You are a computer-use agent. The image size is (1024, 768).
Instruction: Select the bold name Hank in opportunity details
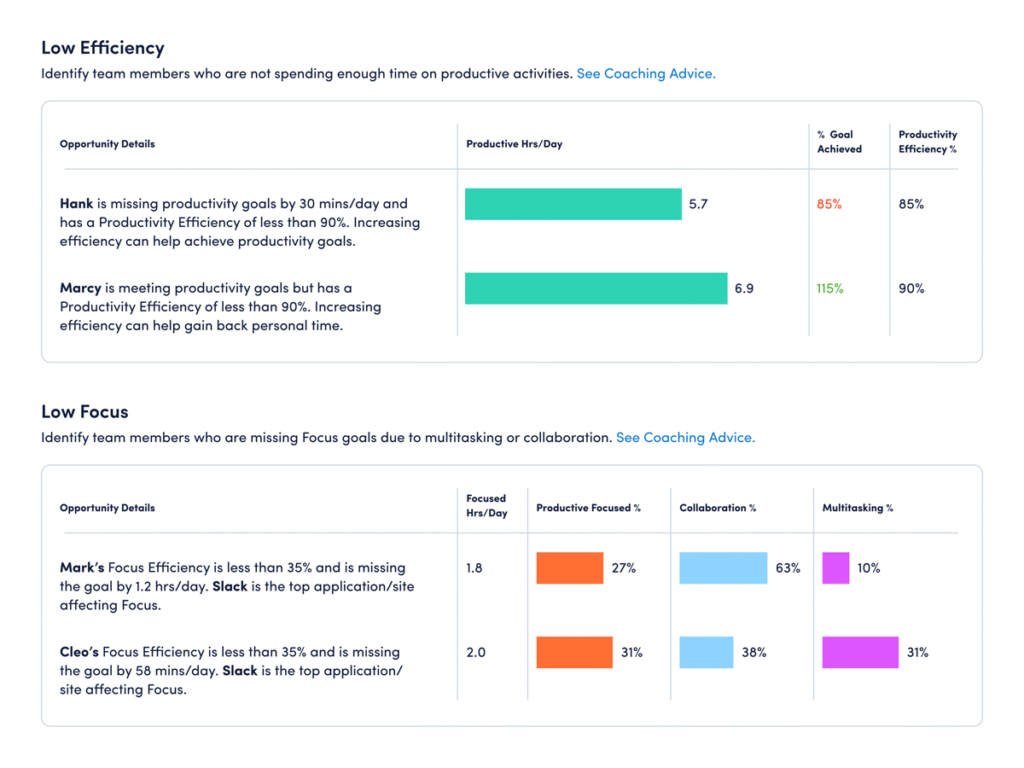point(76,203)
